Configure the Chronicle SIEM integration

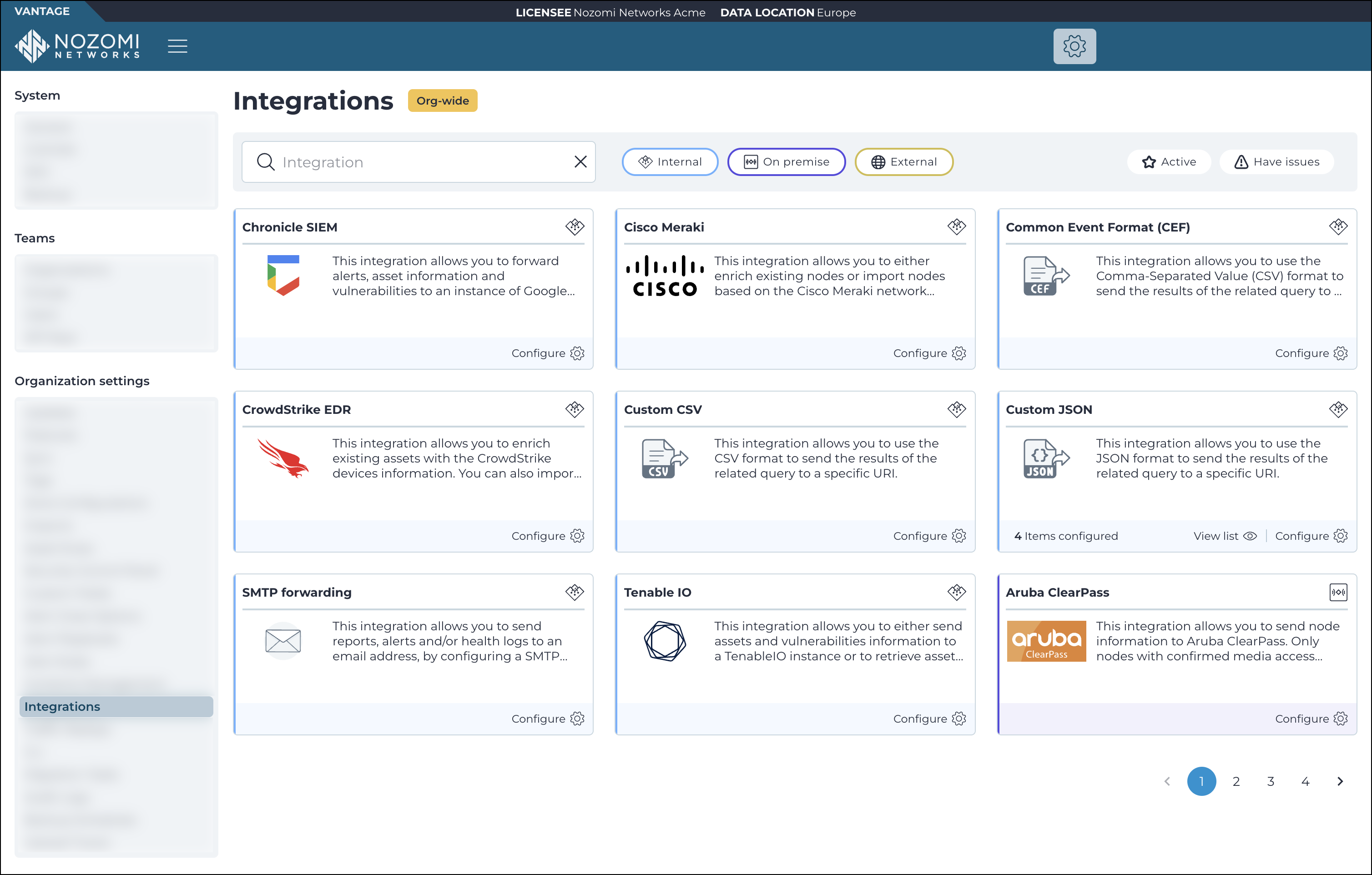[548, 353]
